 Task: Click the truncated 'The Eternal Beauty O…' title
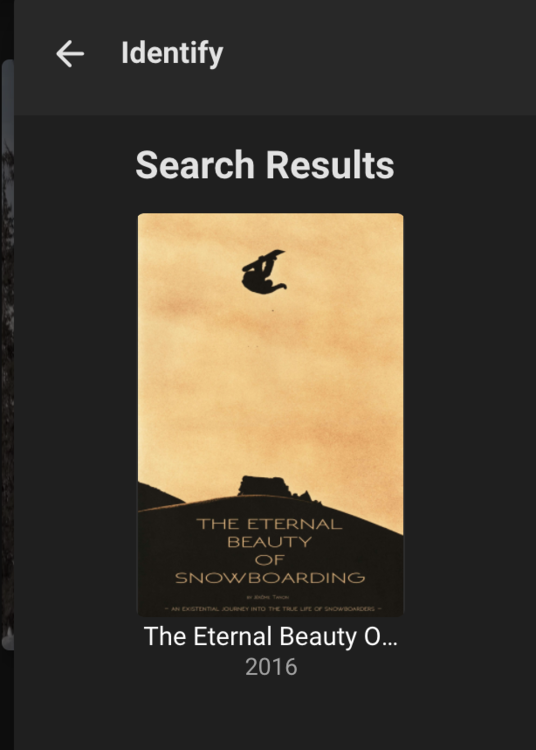point(271,637)
